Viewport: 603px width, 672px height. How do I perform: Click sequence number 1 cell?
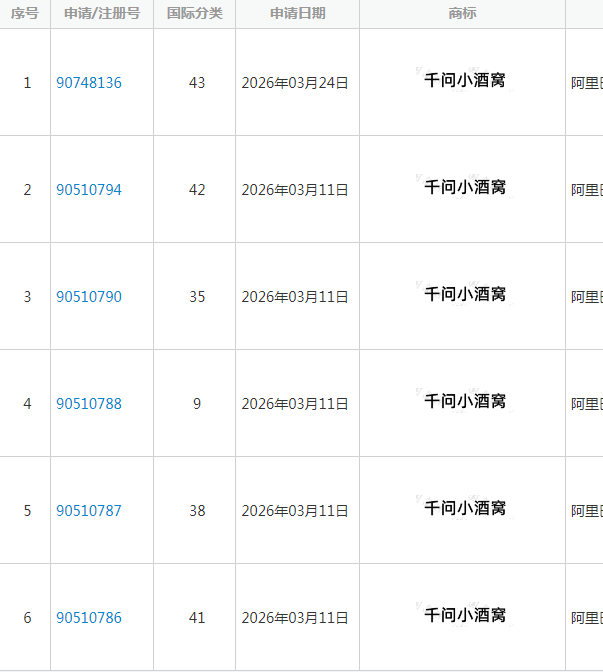coord(27,83)
